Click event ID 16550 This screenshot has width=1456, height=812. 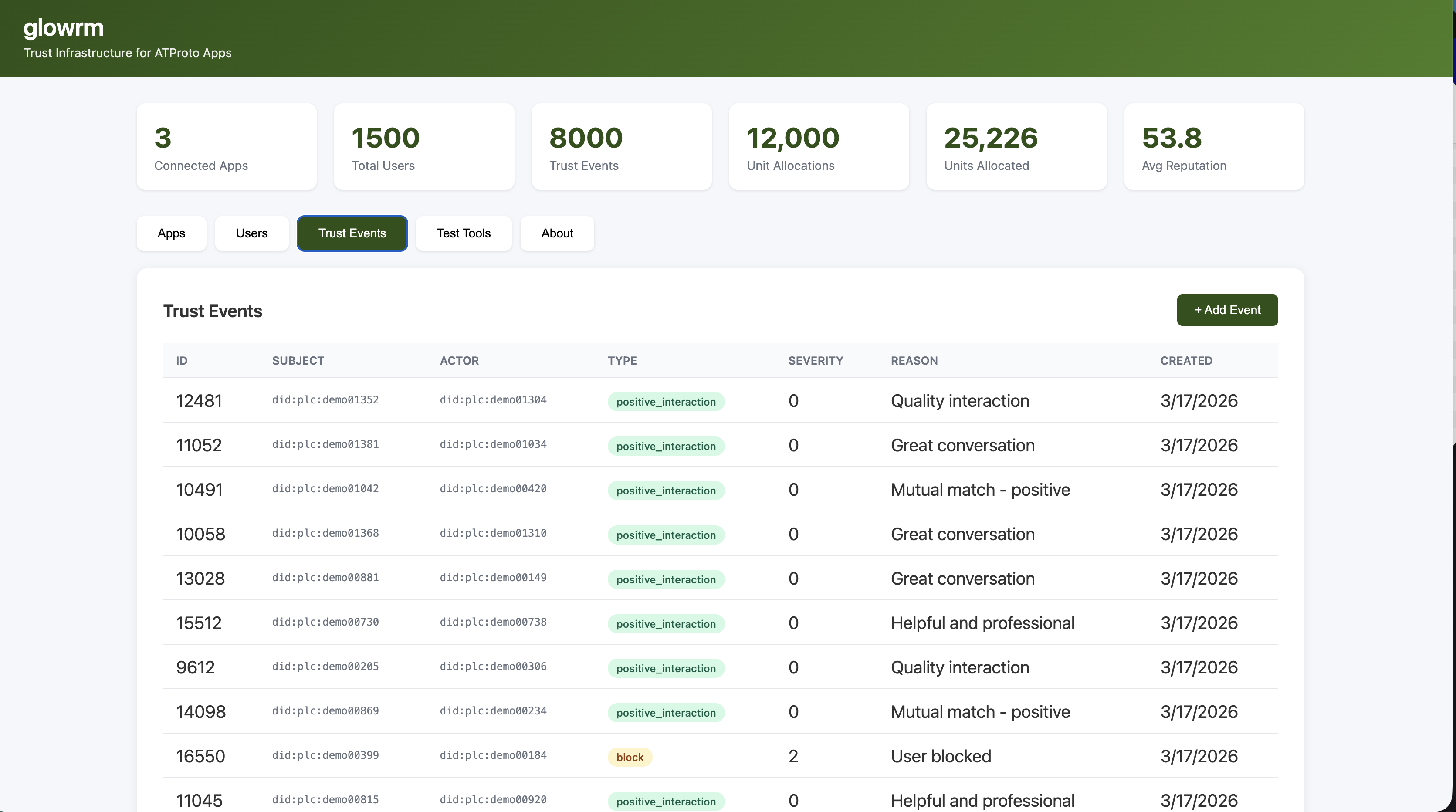201,756
